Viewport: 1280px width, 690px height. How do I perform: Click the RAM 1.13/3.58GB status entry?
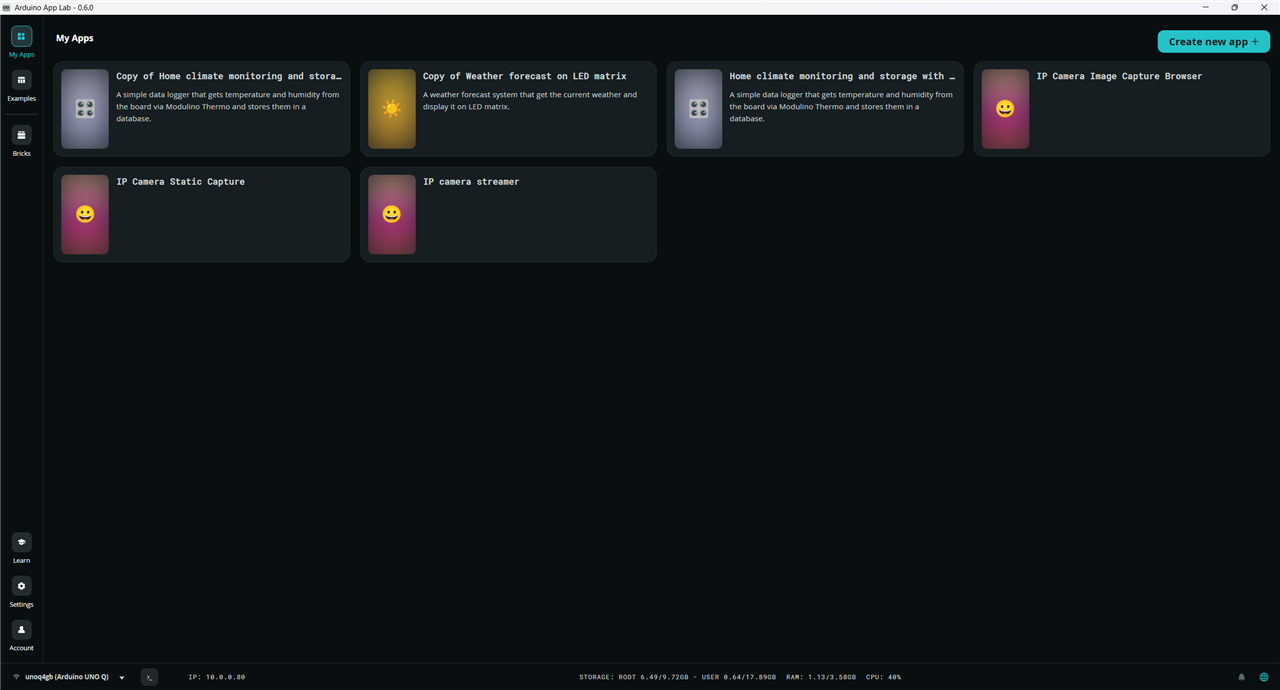821,677
